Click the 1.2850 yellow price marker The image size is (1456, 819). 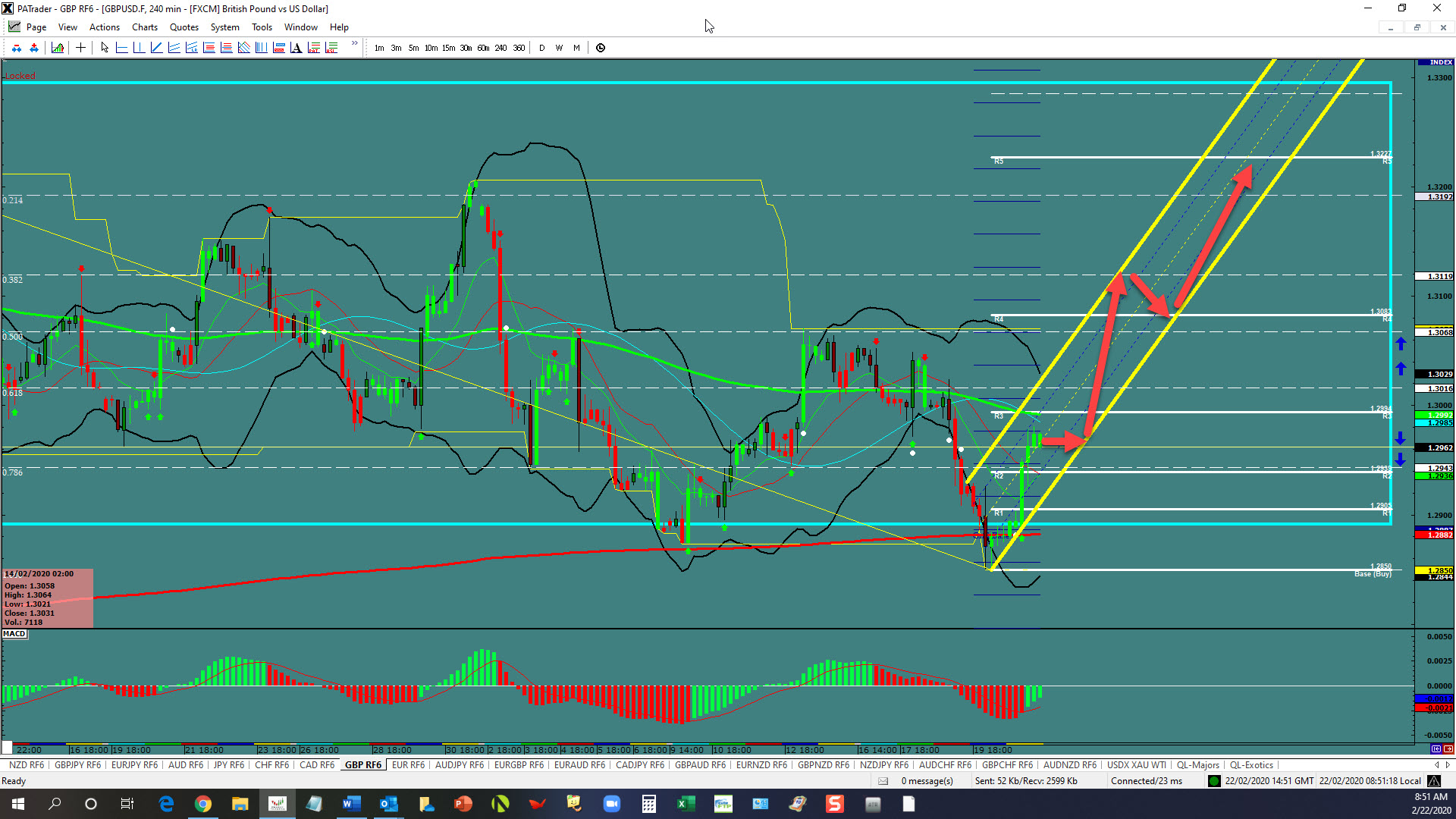pyautogui.click(x=1435, y=570)
